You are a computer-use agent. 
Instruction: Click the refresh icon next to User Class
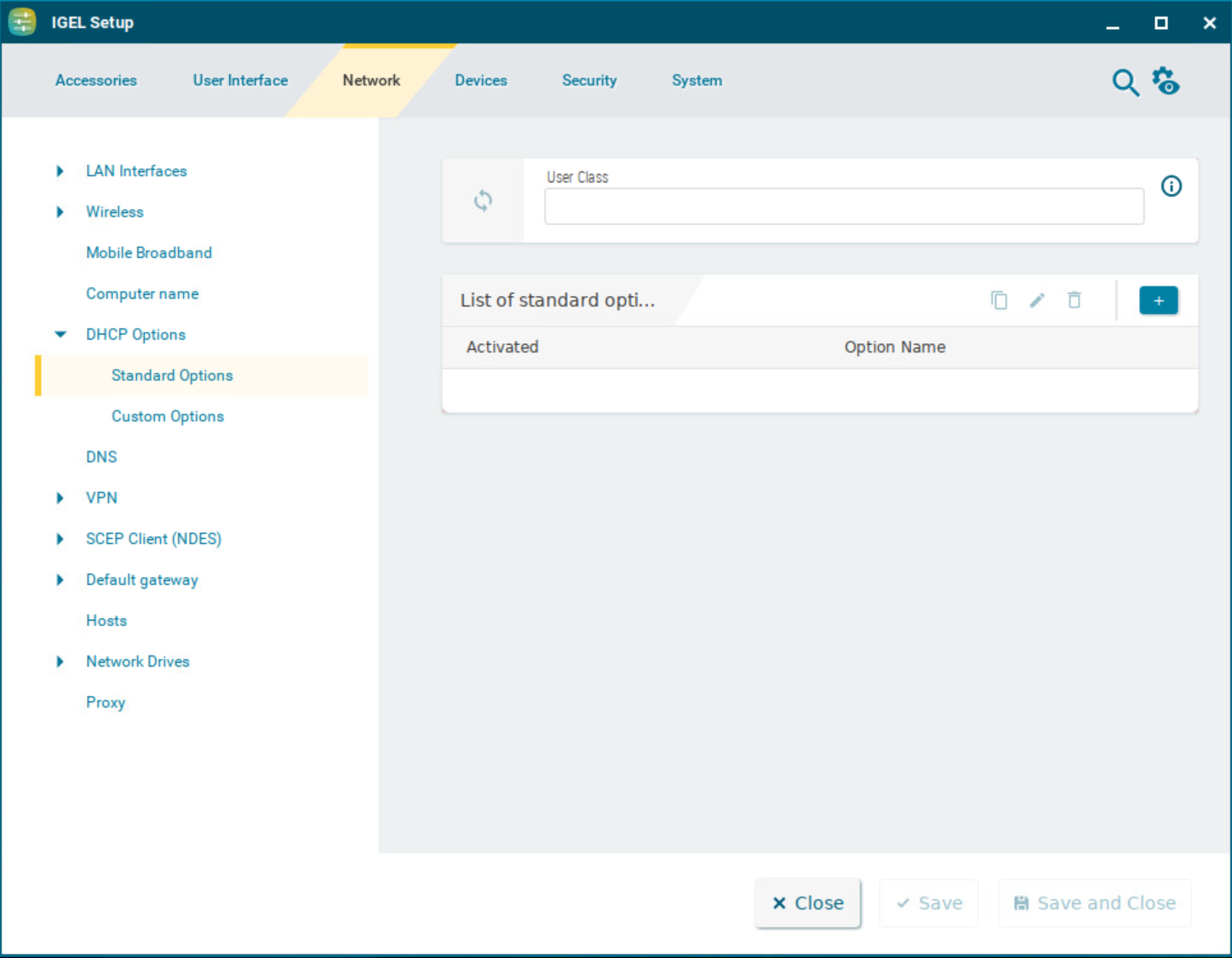click(483, 201)
